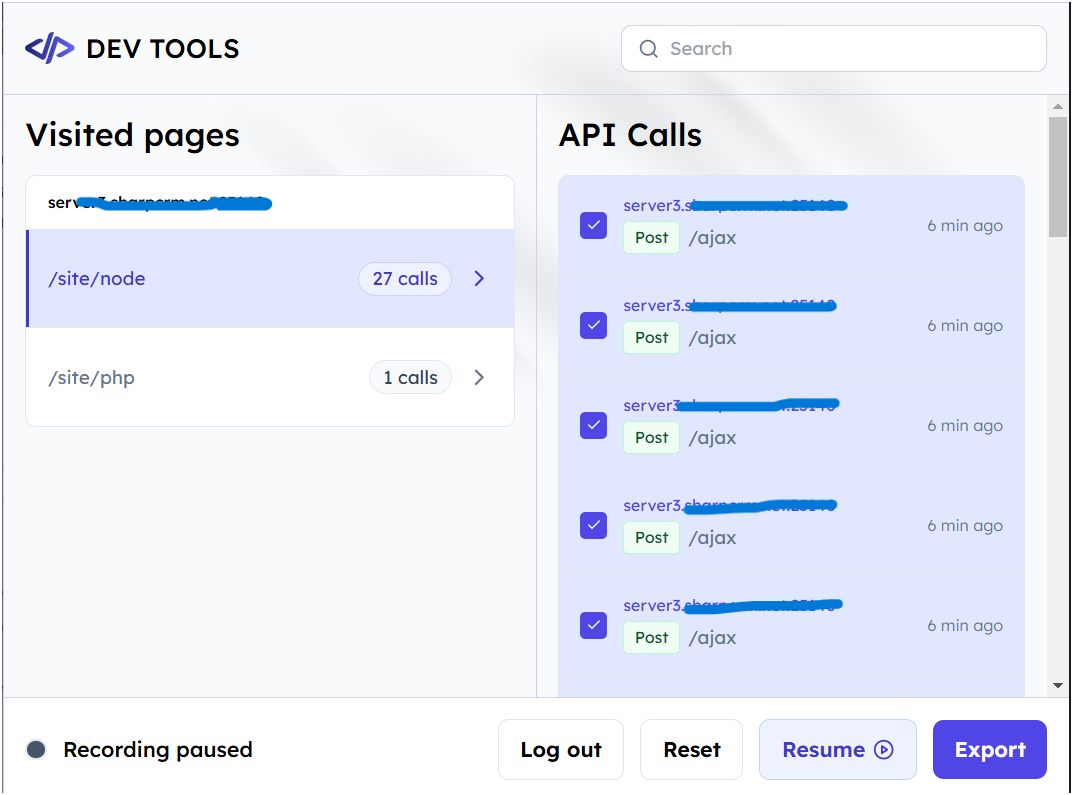This screenshot has width=1073, height=795.
Task: Click the Dev Tools code logo icon
Action: tap(49, 49)
